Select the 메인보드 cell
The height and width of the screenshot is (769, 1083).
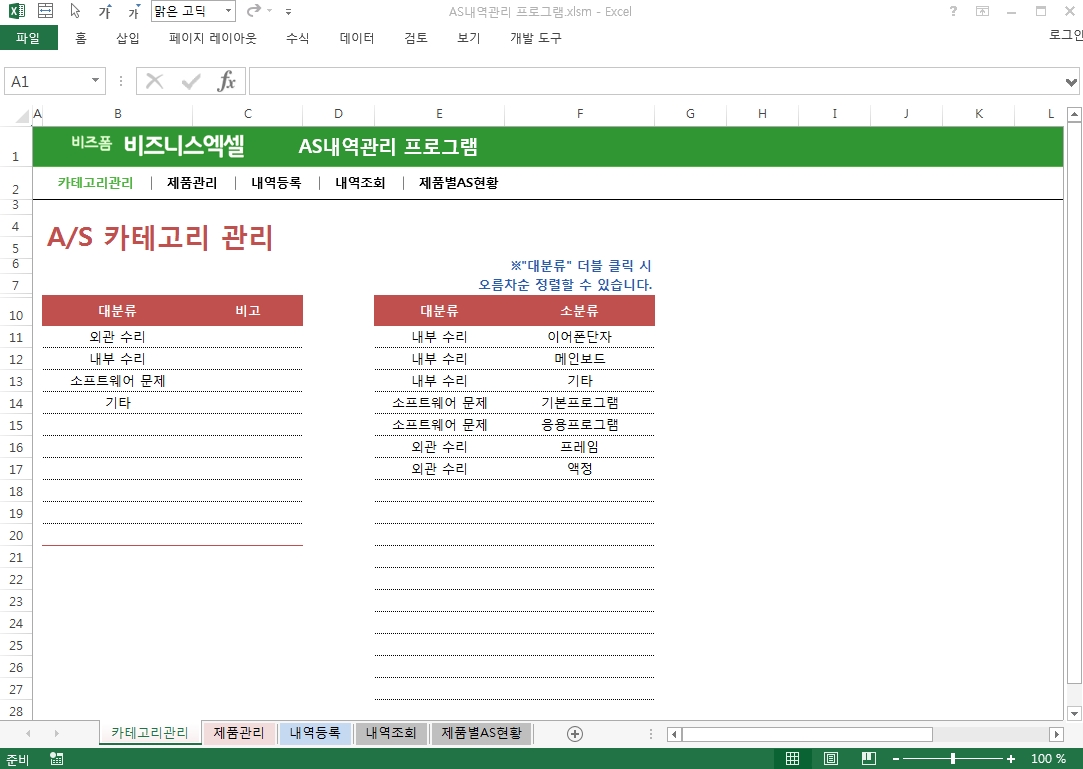pyautogui.click(x=579, y=359)
